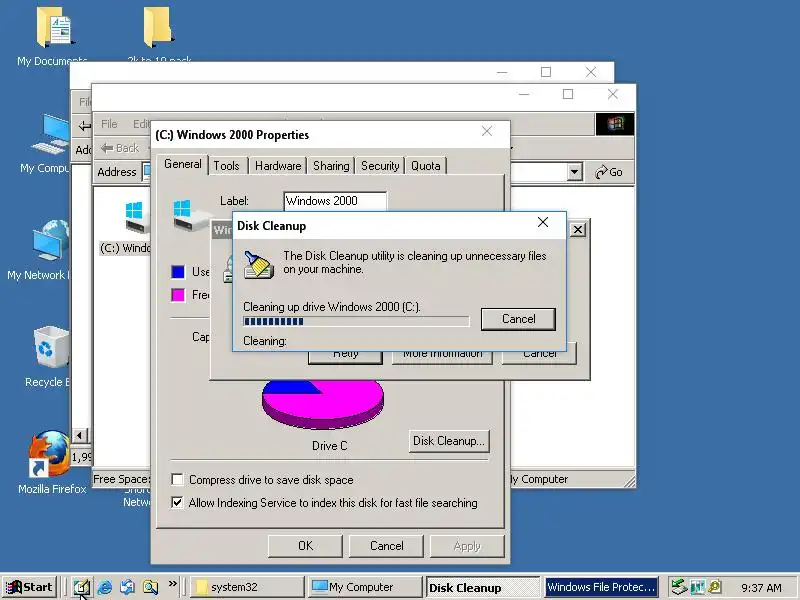
Task: Click the Drive C label under the chart
Action: (330, 446)
